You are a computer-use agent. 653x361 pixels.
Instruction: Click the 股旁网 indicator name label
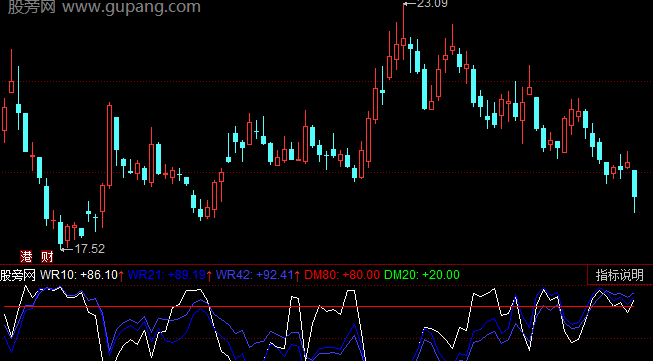click(18, 275)
